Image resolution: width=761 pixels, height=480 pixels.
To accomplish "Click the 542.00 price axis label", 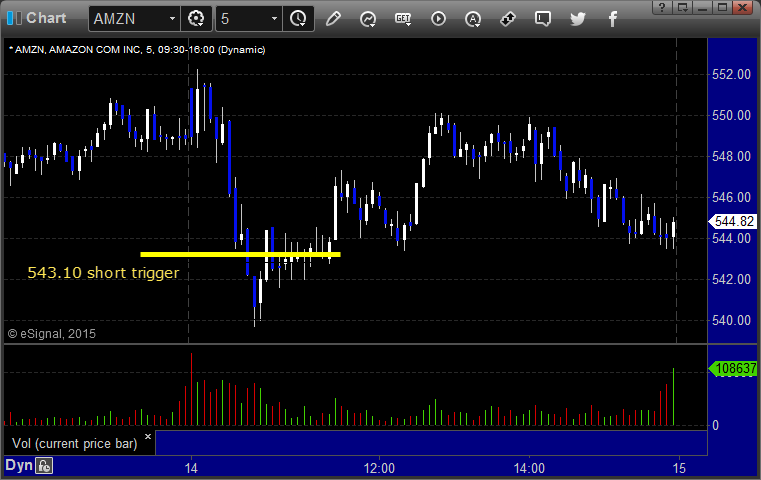I will (731, 280).
